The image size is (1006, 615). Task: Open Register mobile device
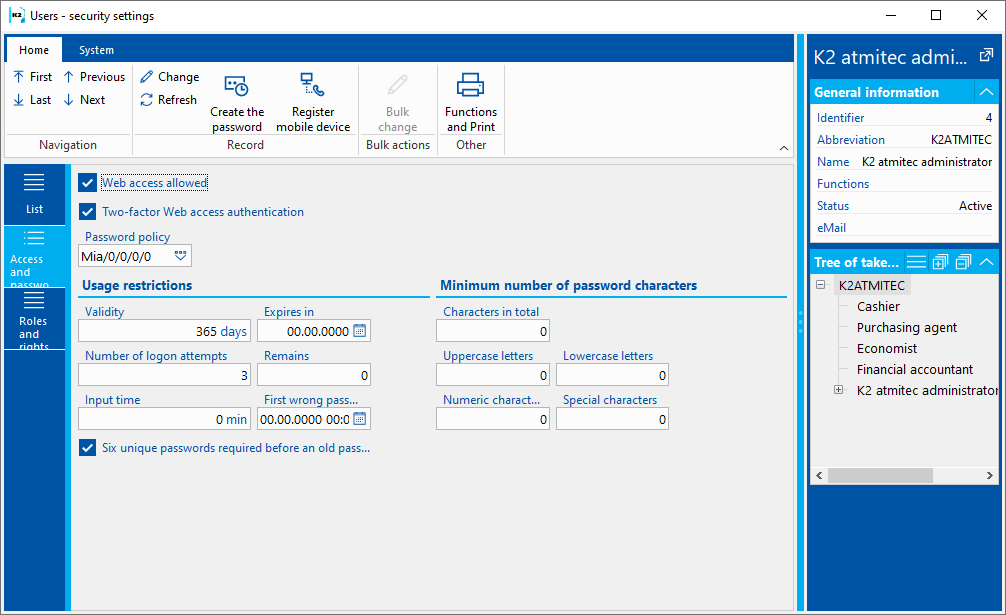313,103
